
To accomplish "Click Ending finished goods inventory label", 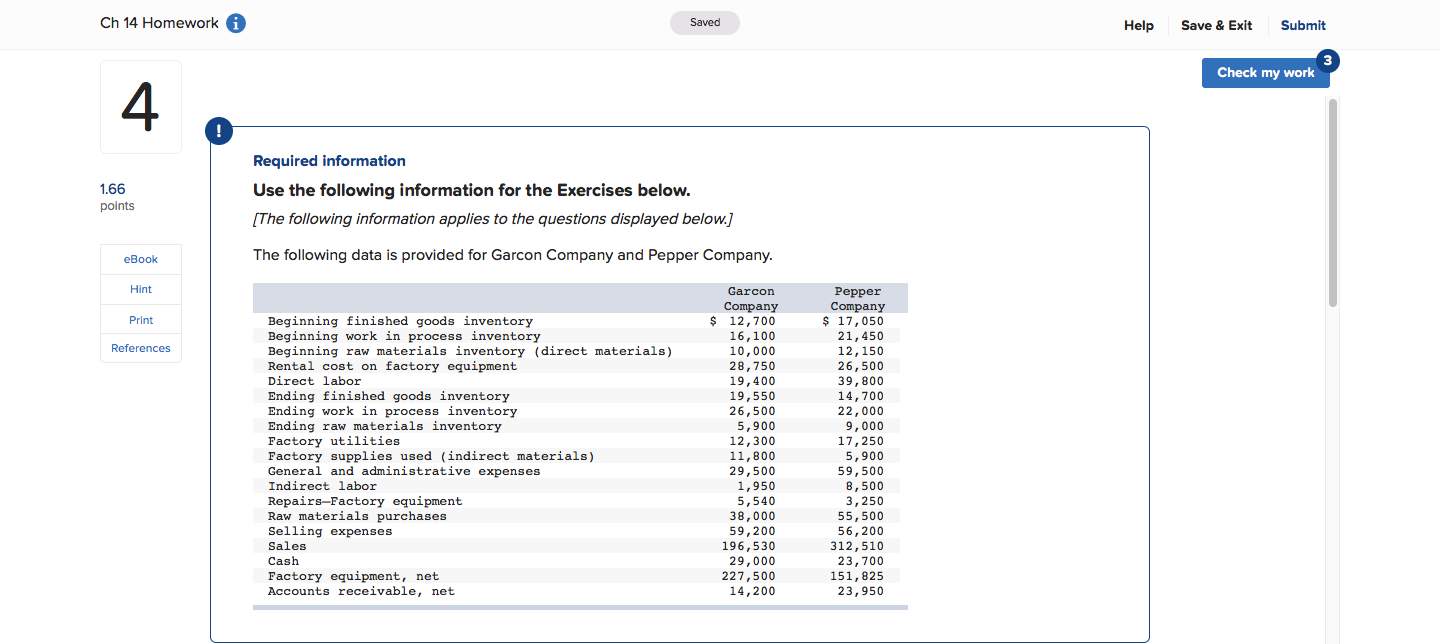I will pos(388,396).
